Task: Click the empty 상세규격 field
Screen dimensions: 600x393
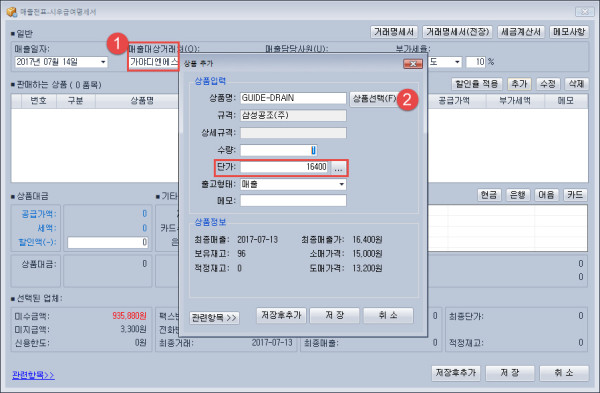Action: tap(293, 133)
